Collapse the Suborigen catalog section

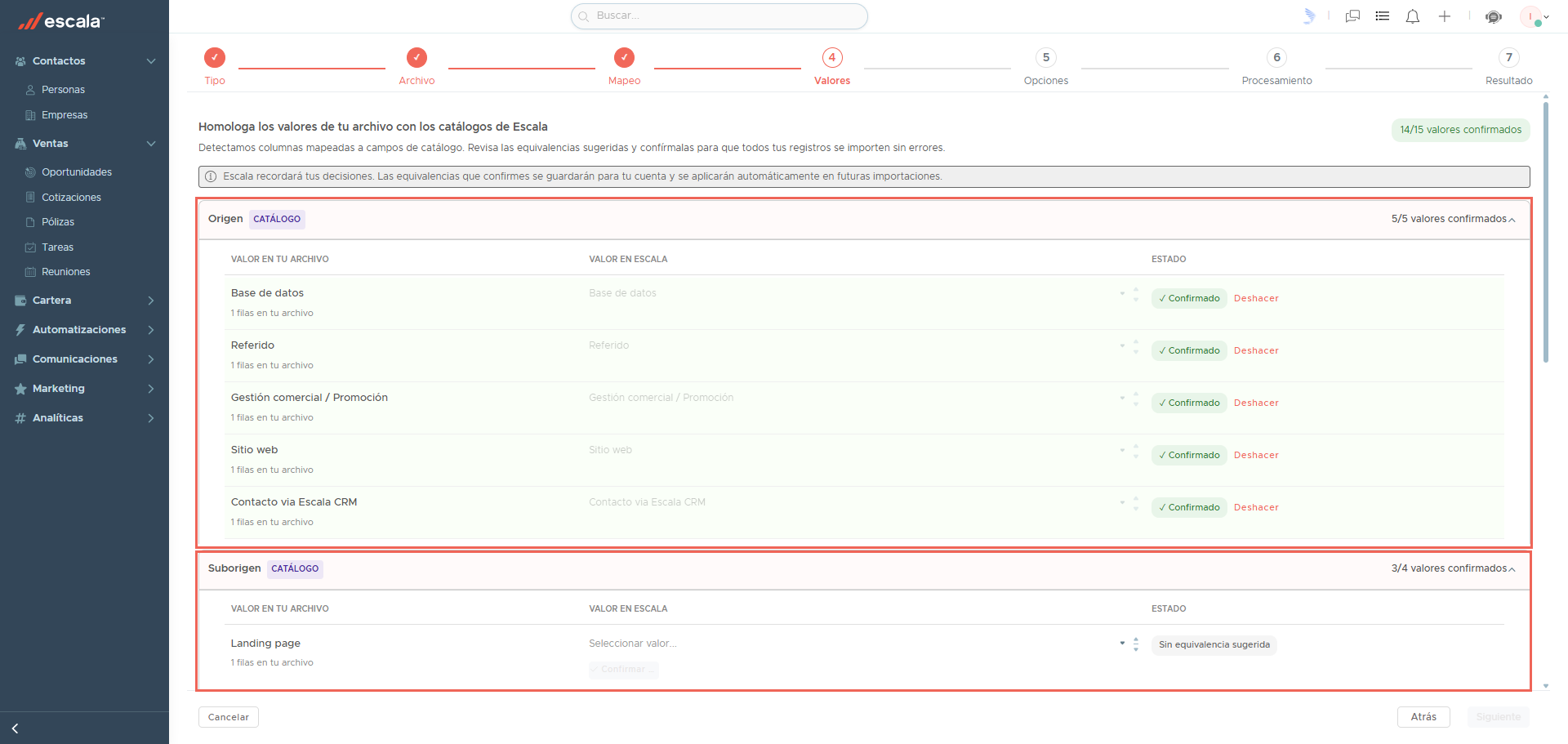pos(1512,569)
